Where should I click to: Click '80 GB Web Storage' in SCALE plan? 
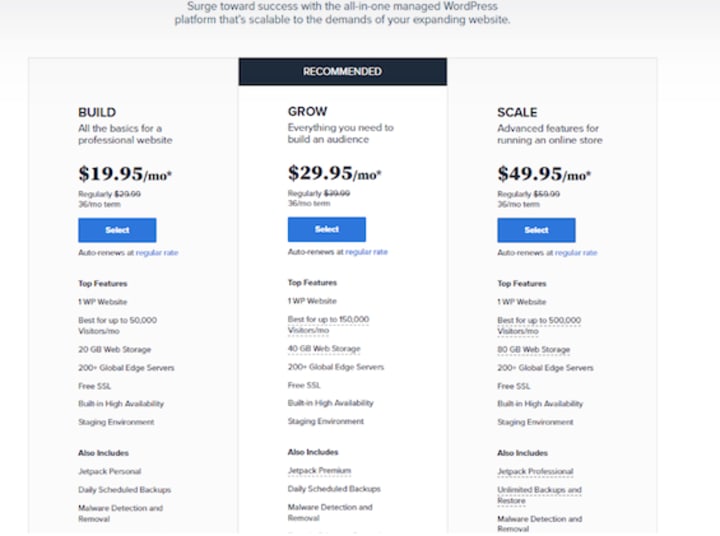533,350
